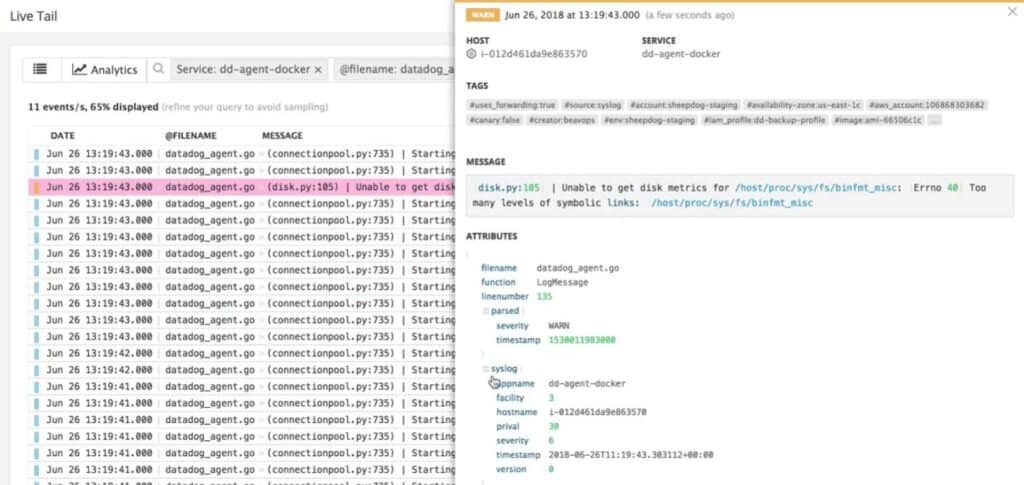Click the first /host/proc/sys/fs/binfmt_misc path in message
The width and height of the screenshot is (1024, 485).
click(x=818, y=188)
